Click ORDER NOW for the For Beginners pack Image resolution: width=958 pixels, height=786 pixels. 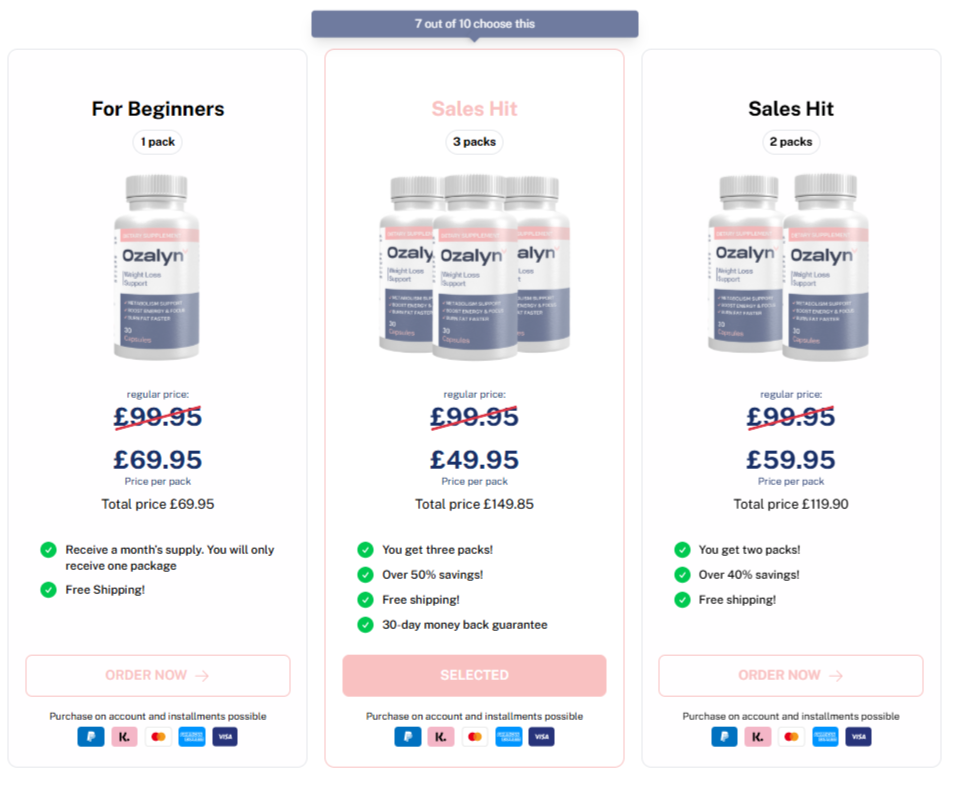pos(157,675)
